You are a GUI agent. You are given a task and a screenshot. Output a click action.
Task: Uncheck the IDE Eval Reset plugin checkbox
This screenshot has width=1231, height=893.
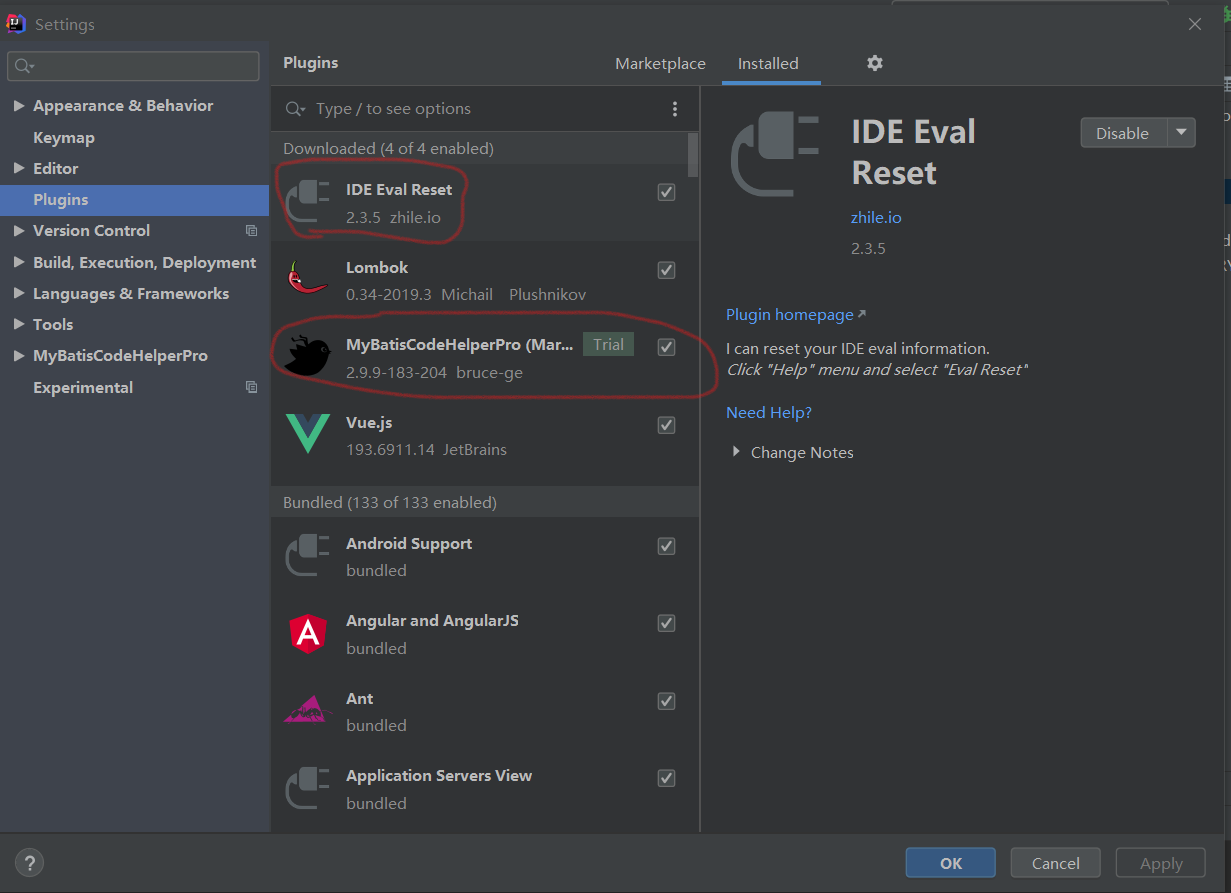(666, 192)
